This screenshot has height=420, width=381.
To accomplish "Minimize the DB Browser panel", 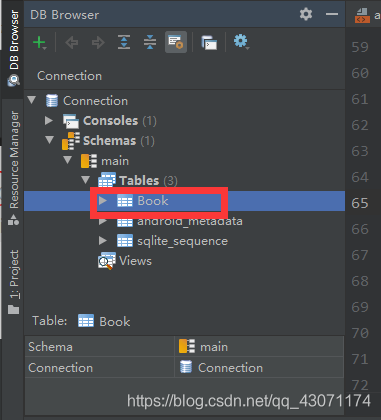I will click(332, 14).
